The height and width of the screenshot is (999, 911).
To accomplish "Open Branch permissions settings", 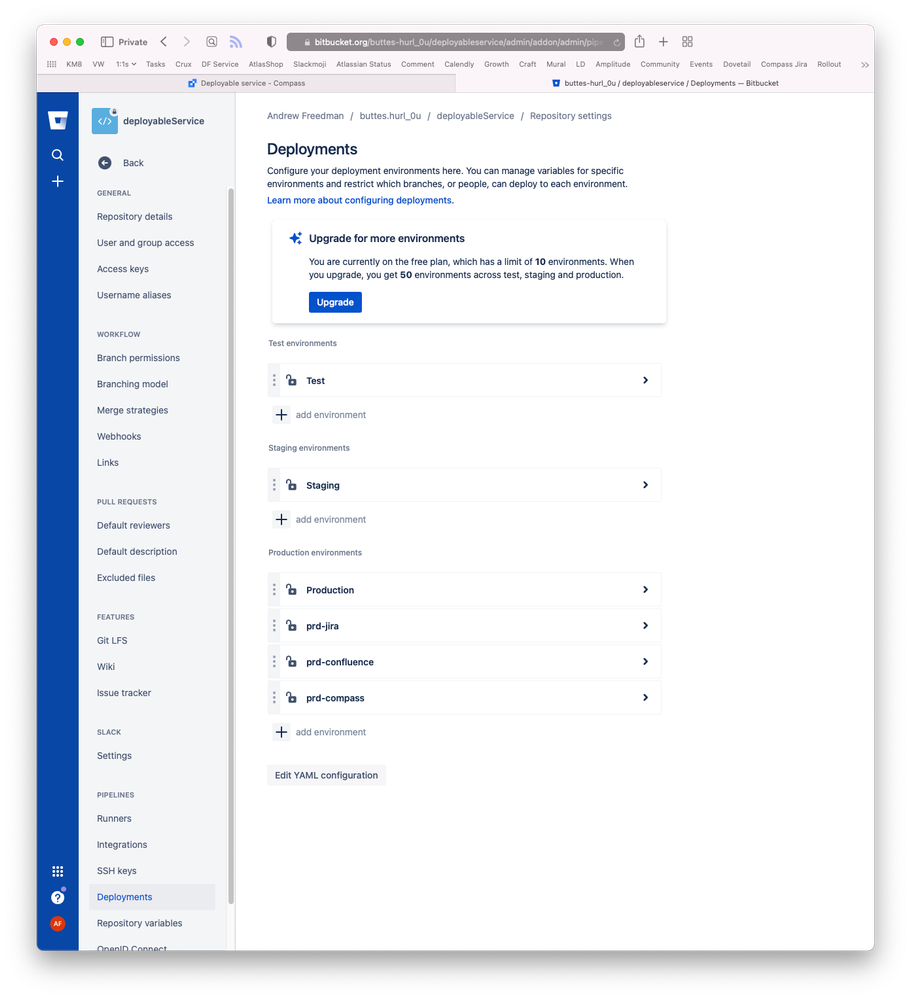I will pos(138,358).
